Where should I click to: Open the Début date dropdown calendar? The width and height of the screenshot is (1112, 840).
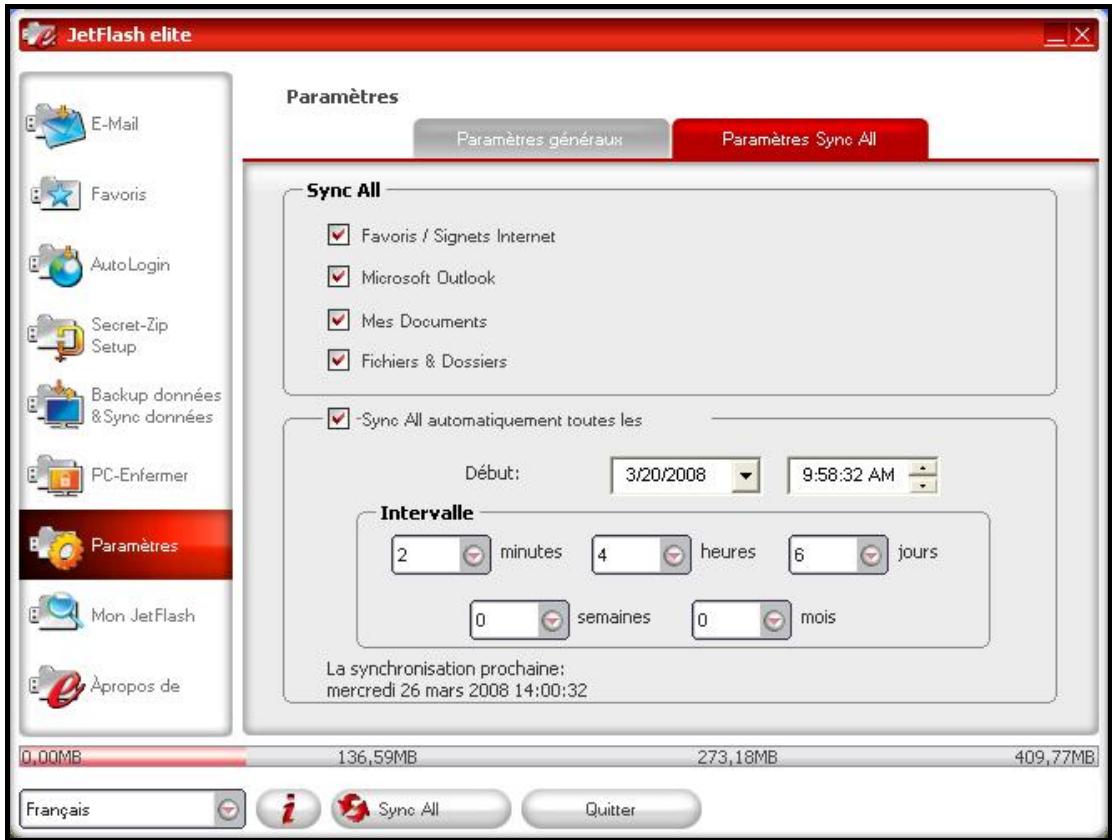pos(745,475)
